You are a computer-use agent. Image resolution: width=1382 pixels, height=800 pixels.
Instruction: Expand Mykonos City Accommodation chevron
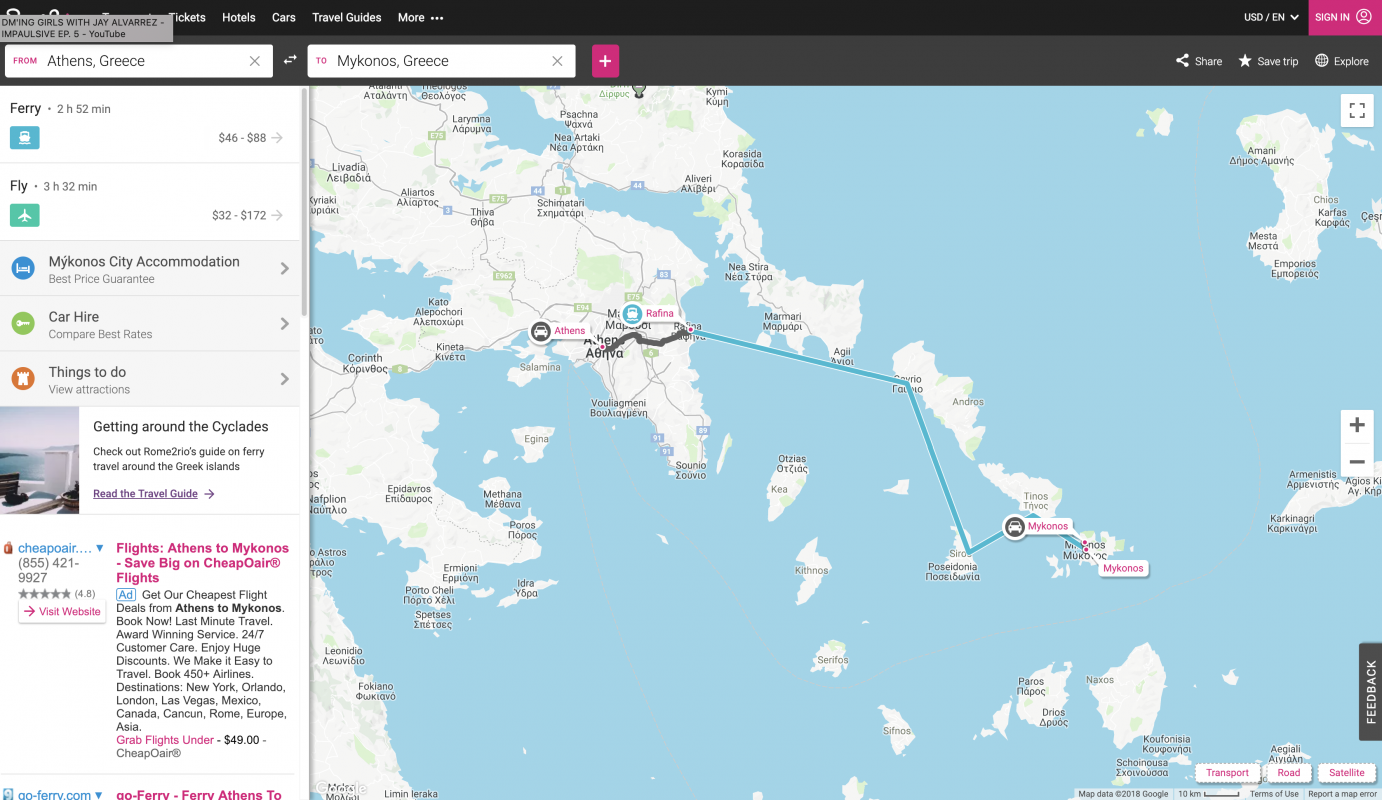[285, 268]
